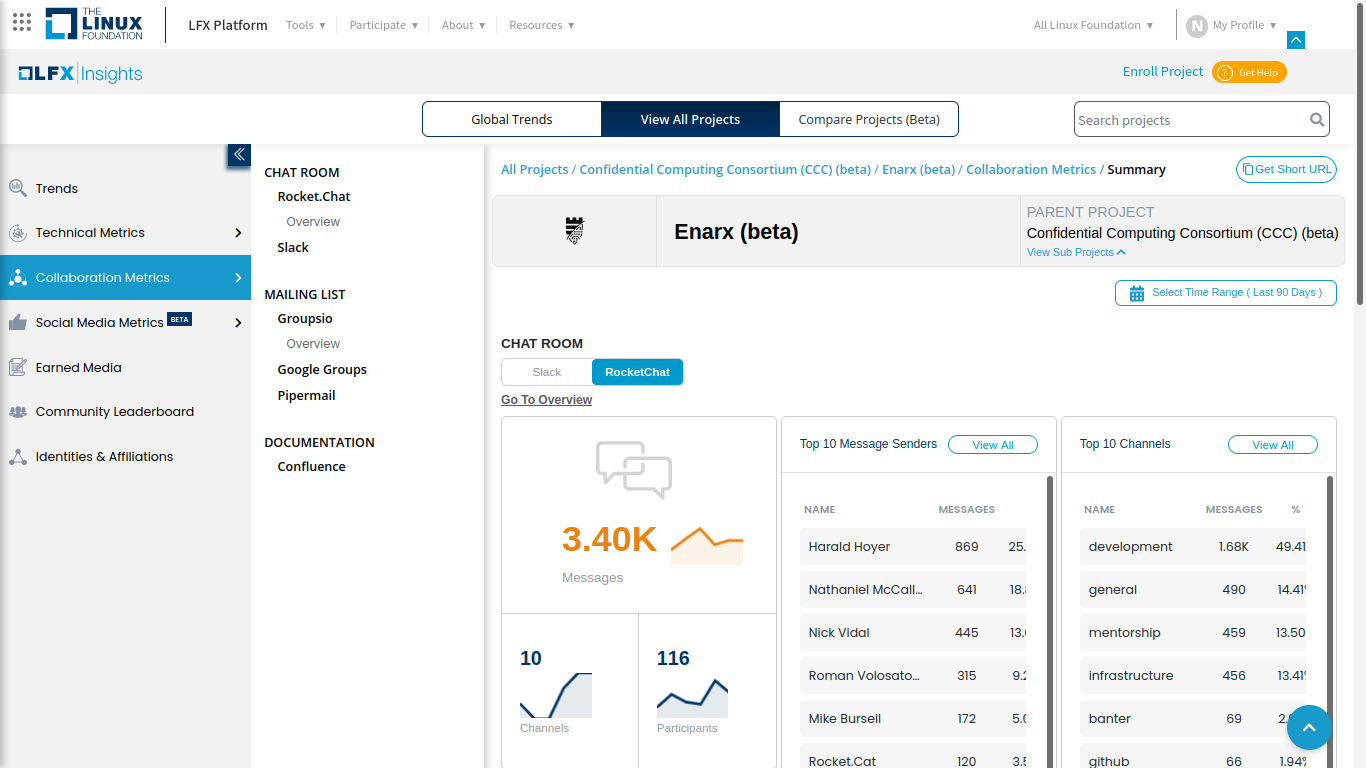Switch to Global Trends tab
The width and height of the screenshot is (1366, 768).
point(512,119)
